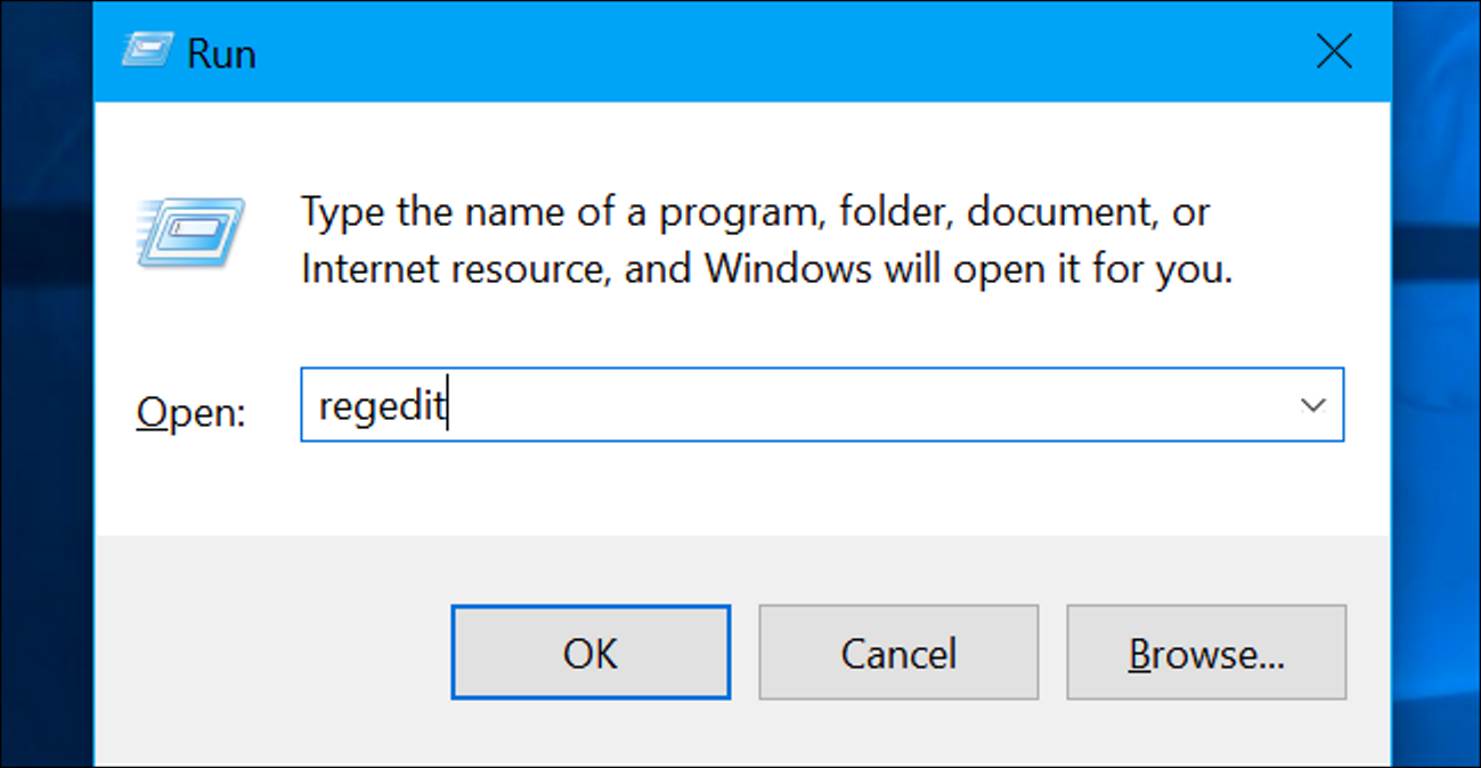Click the Run dialog title text

coord(222,52)
